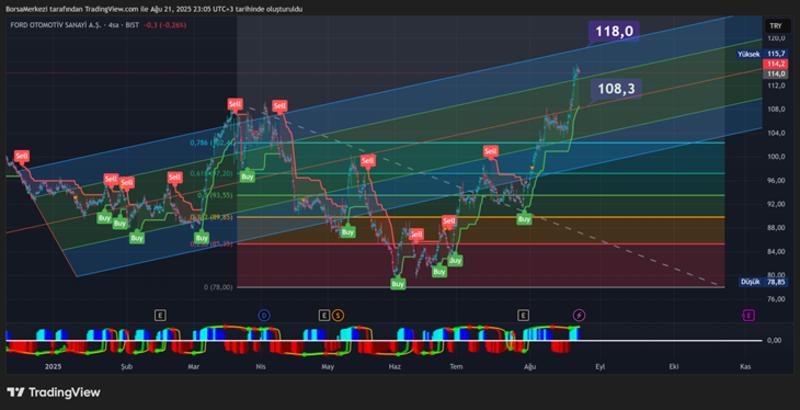Click the E earnings marker between Şub and Mar
The width and height of the screenshot is (800, 410).
pos(160,316)
